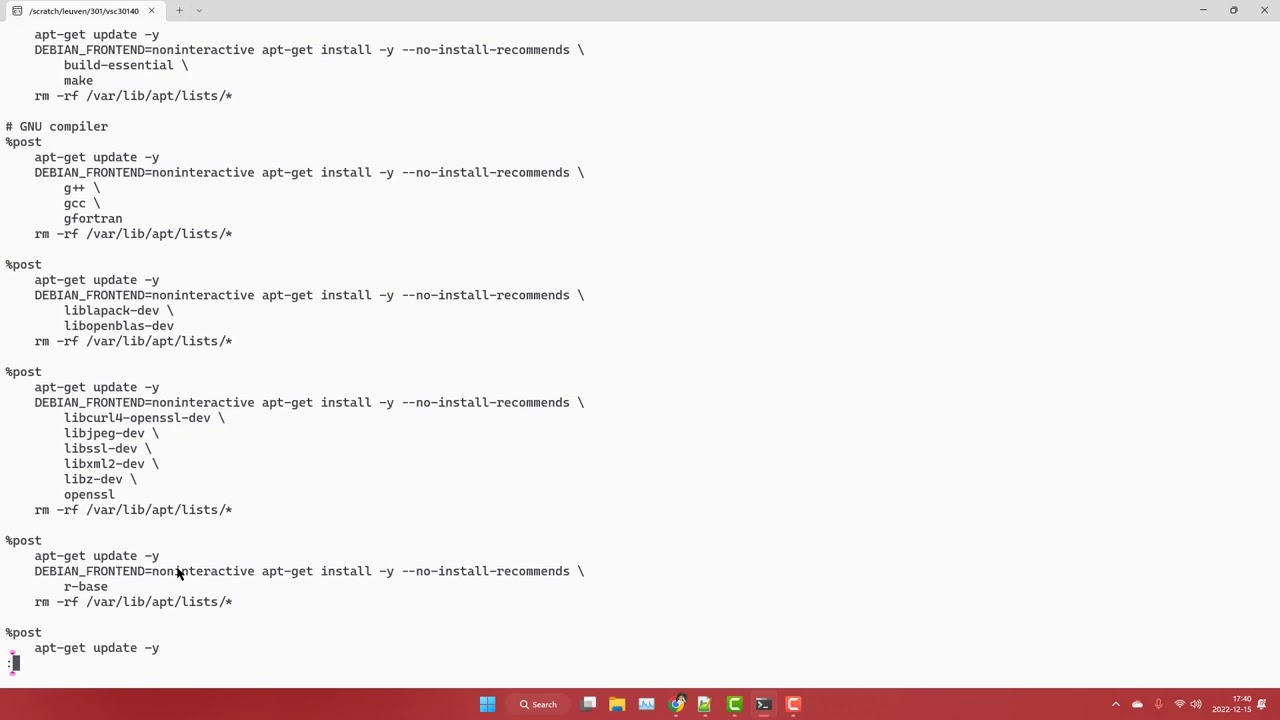Open the OneDrive cloud tray icon

click(x=1137, y=704)
